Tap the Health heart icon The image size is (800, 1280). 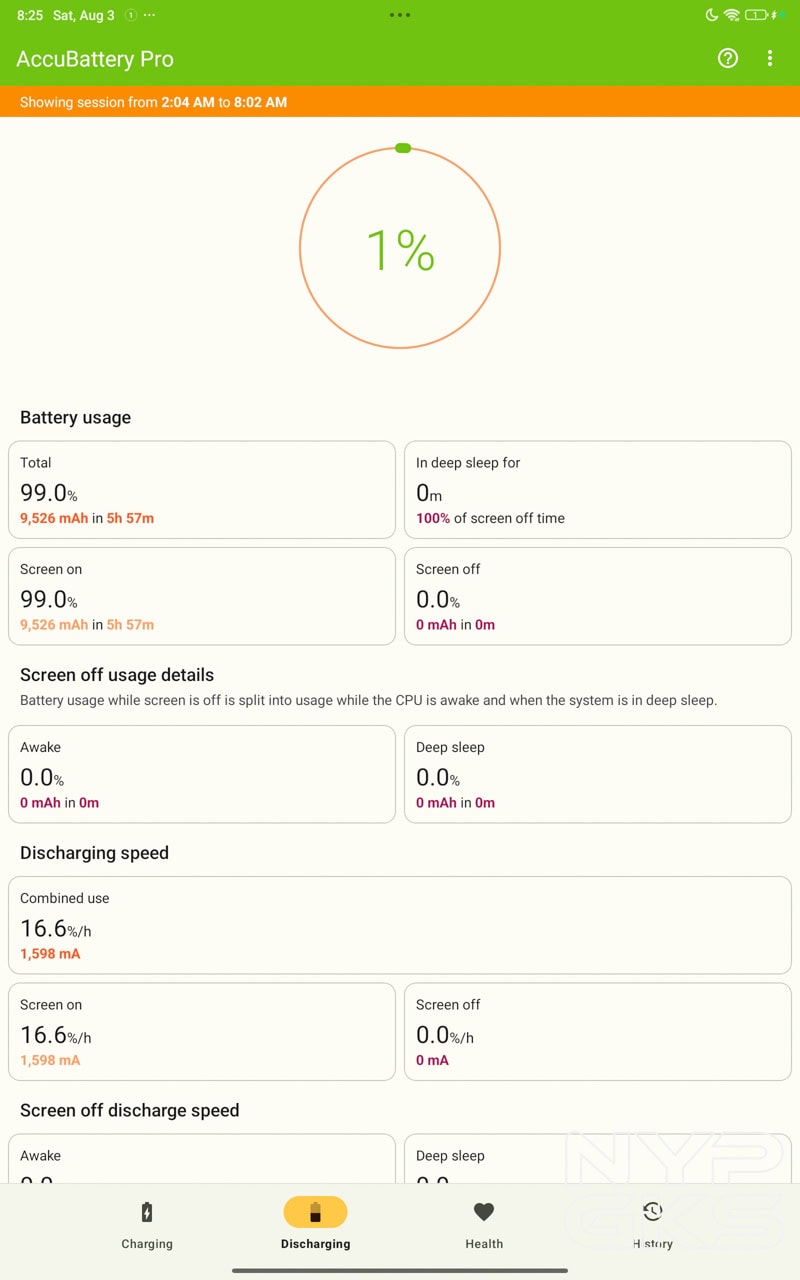(484, 1212)
